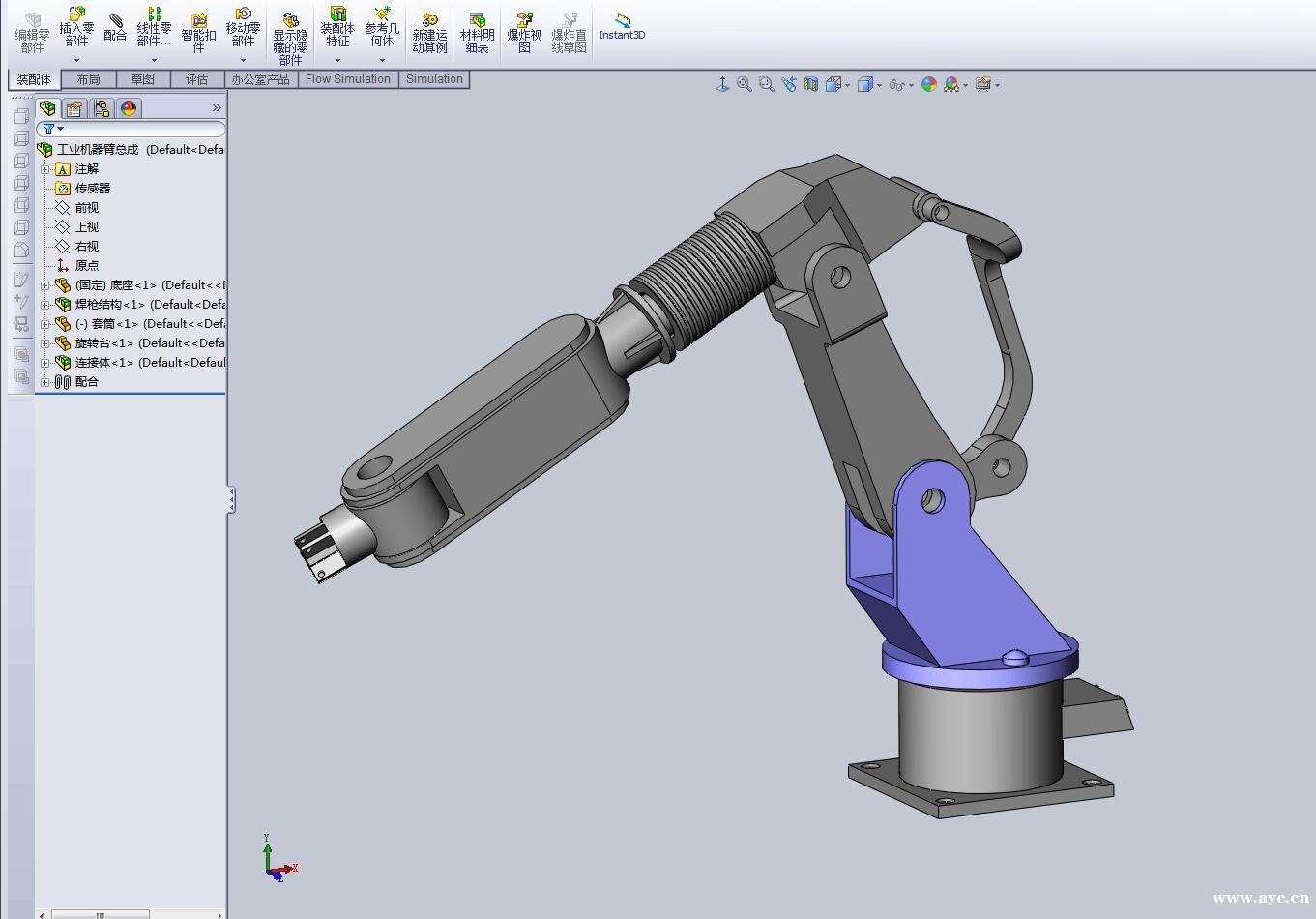1316x919 pixels.
Task: Select the 插入零部件 (Insert Components) tool
Action: click(76, 29)
